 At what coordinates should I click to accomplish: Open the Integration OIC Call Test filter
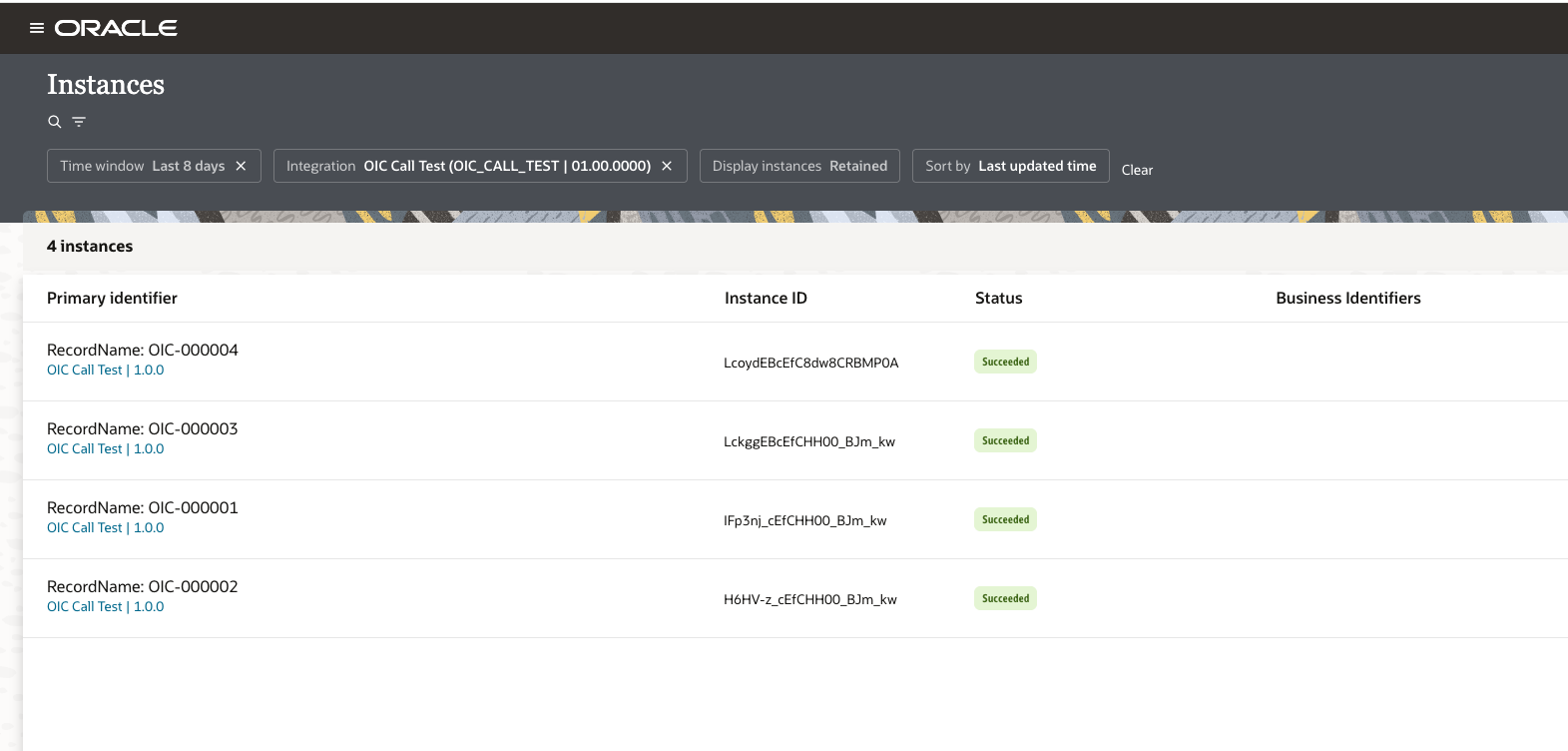pyautogui.click(x=467, y=166)
